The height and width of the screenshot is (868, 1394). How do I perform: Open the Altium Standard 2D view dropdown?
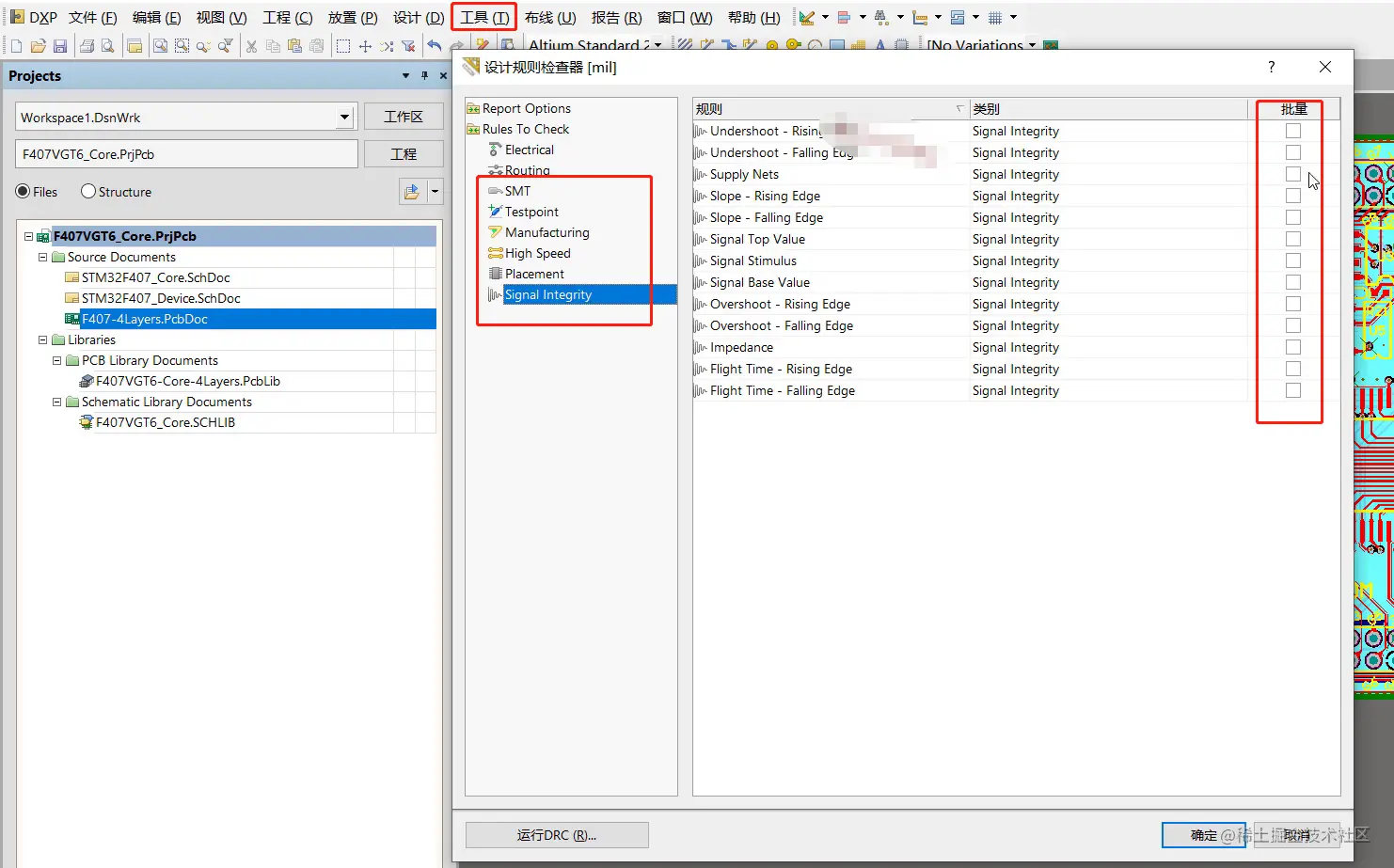657,45
